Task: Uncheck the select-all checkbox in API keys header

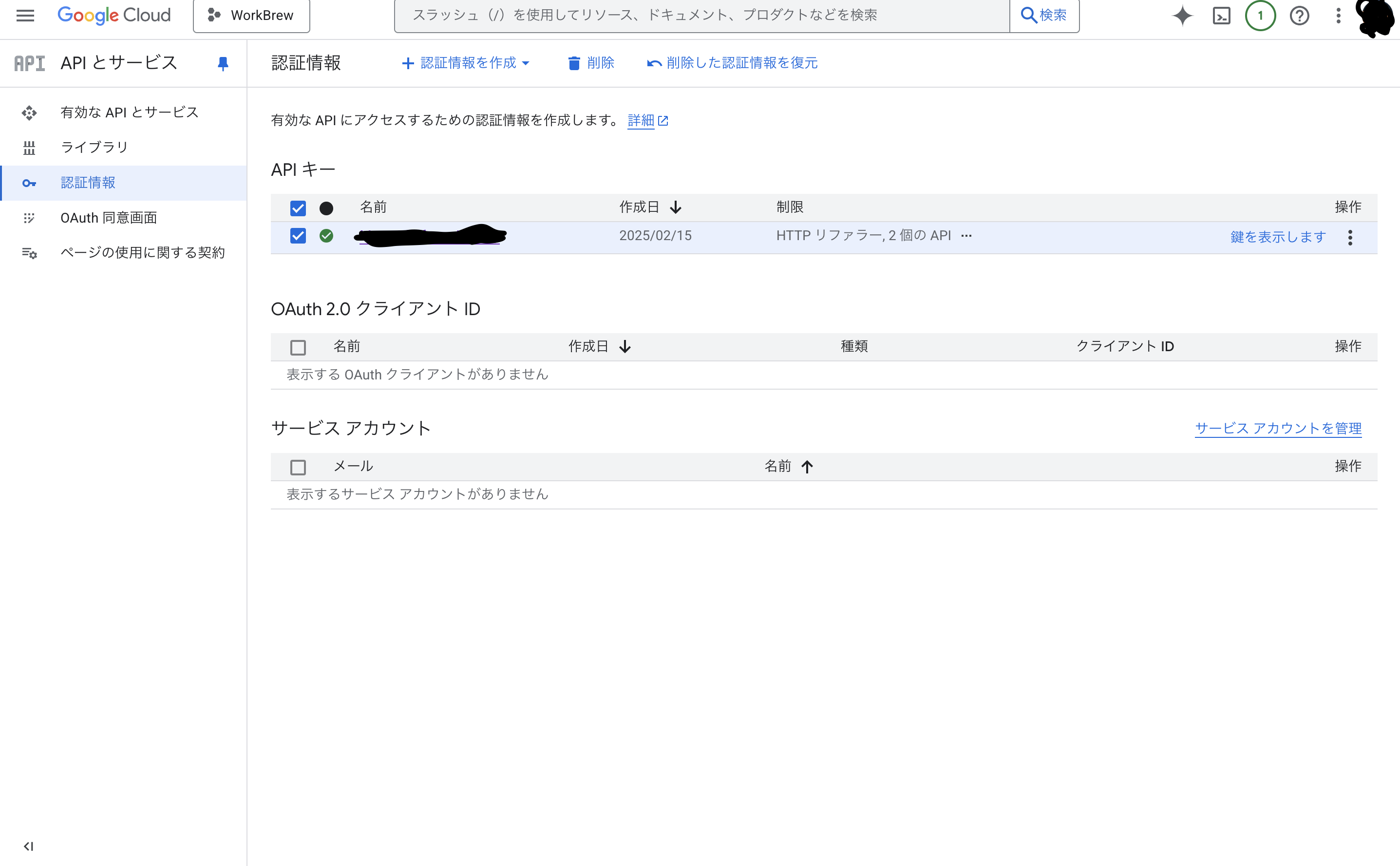Action: [x=298, y=208]
